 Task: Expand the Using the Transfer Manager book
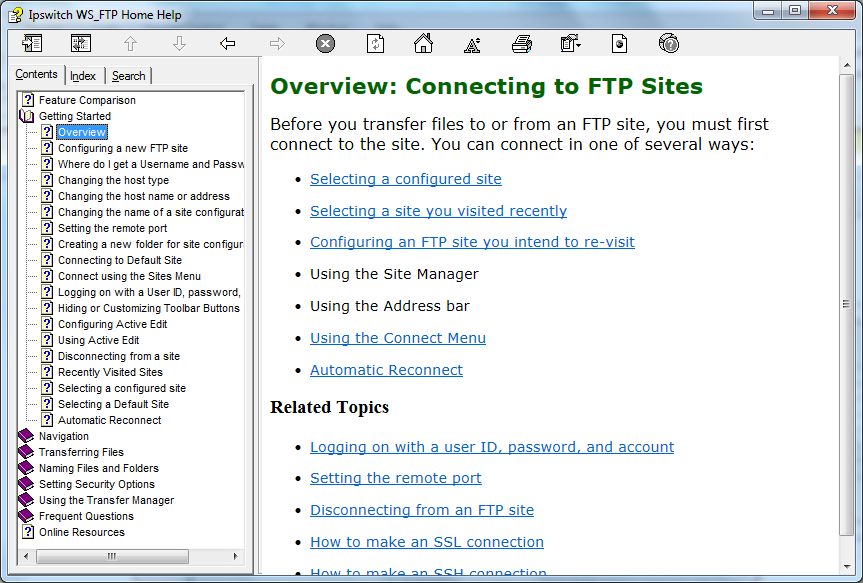[x=26, y=500]
